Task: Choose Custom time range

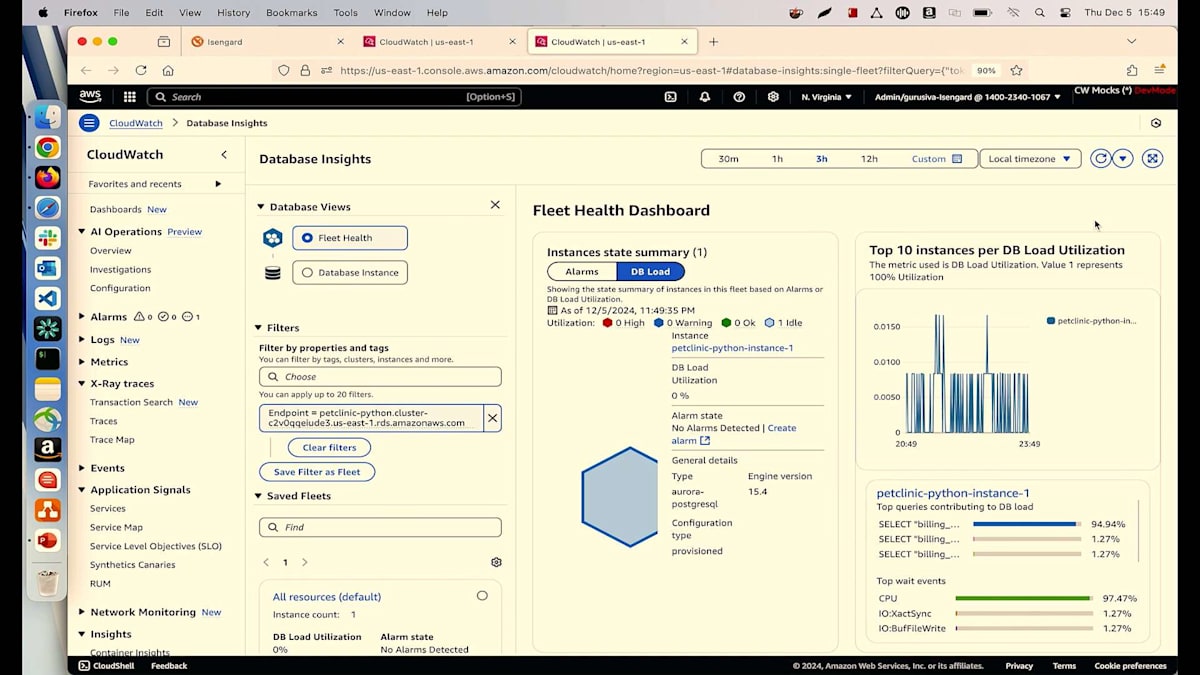Action: point(936,159)
